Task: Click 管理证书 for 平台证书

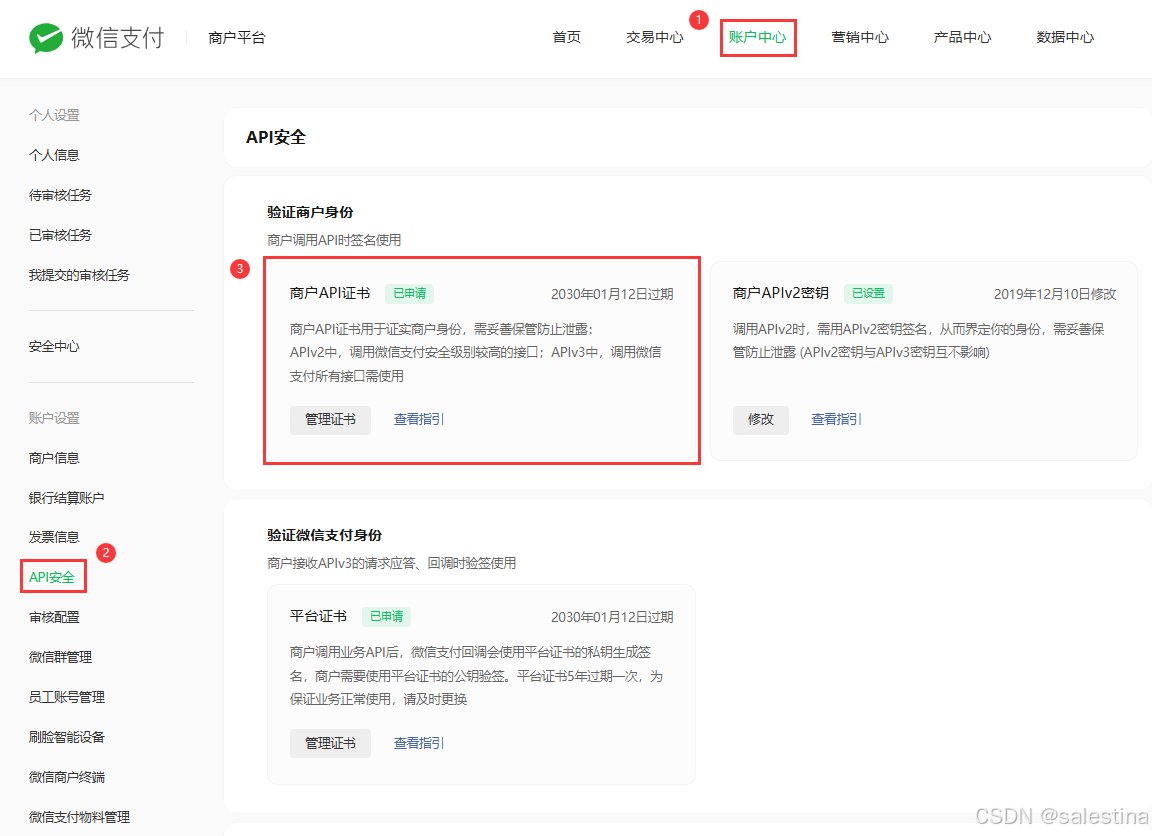Action: [330, 743]
